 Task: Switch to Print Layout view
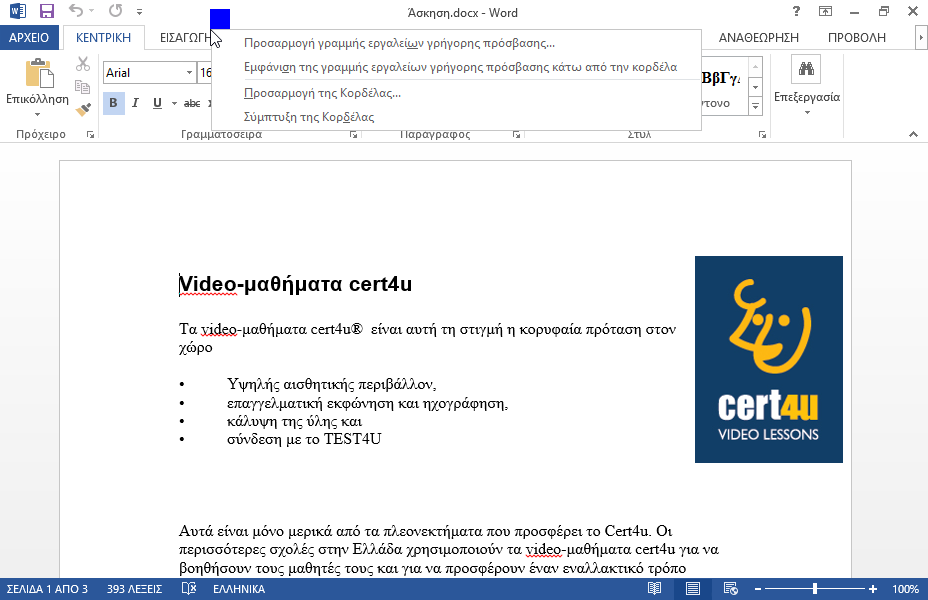click(692, 589)
